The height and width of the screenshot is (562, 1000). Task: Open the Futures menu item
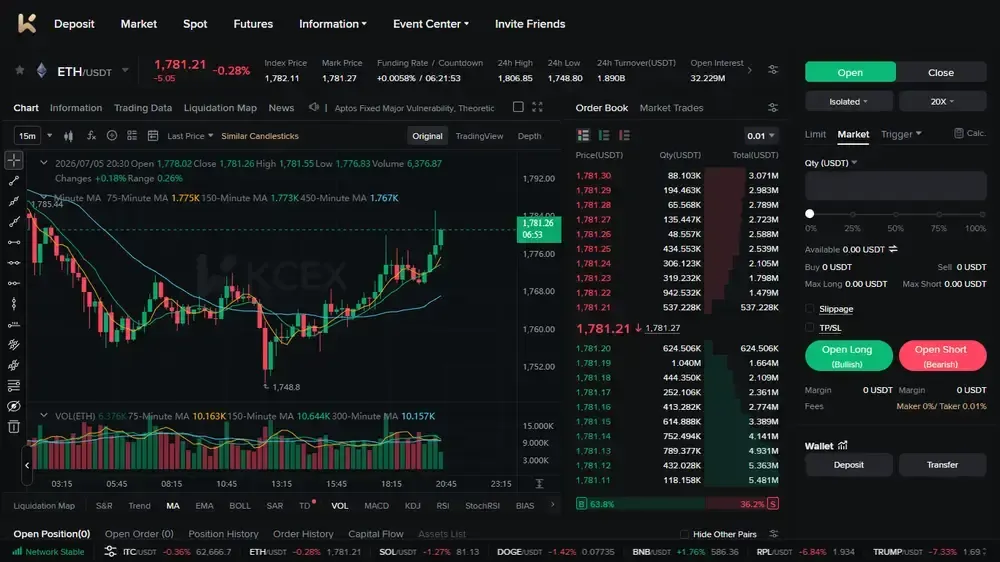253,24
